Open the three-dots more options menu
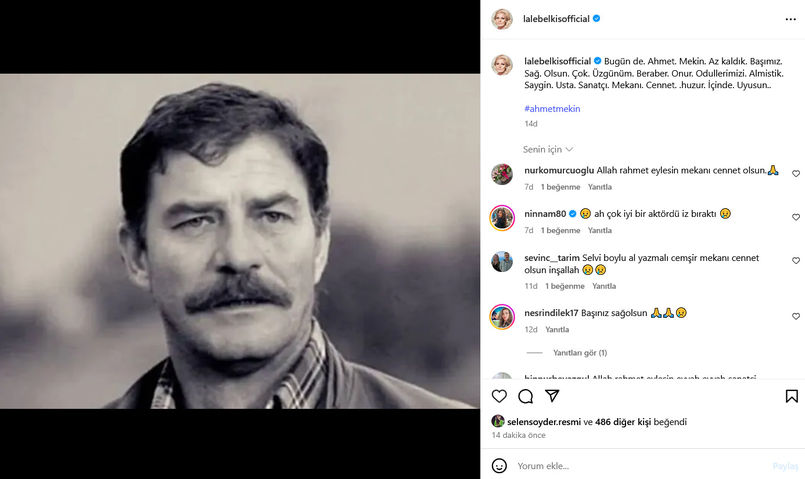This screenshot has width=805, height=479. tap(791, 20)
